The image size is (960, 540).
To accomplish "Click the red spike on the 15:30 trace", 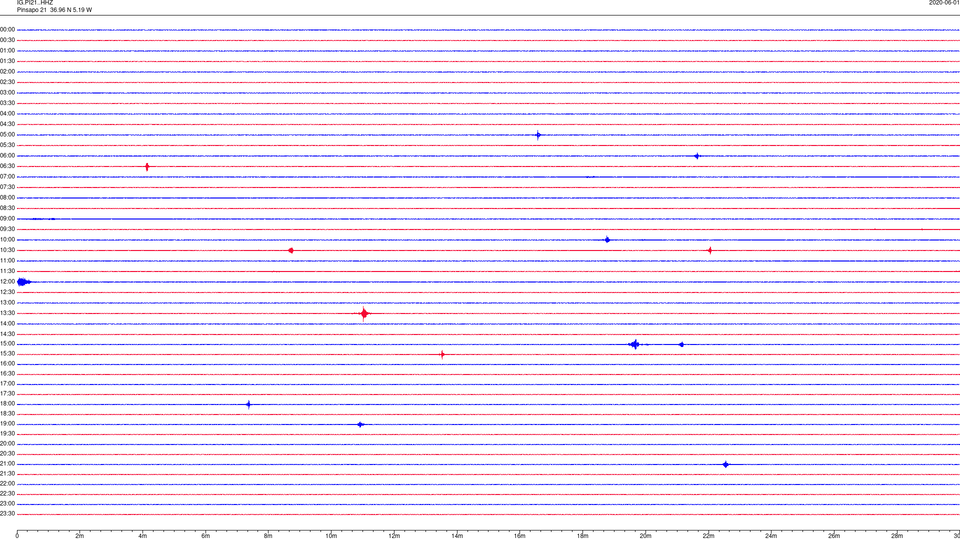I will pos(442,354).
